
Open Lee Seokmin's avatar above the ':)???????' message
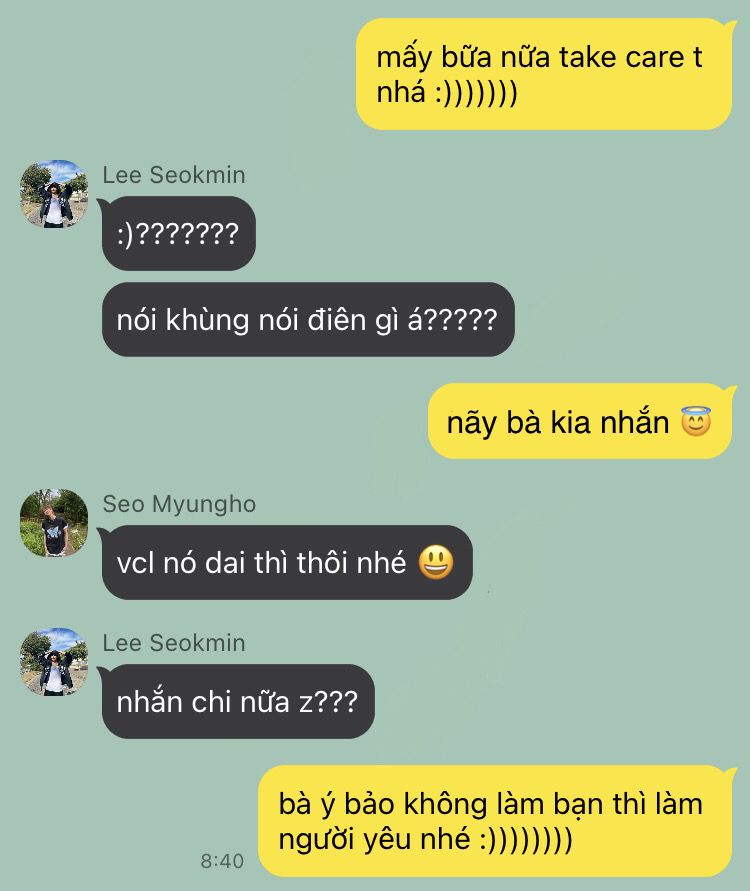[54, 194]
